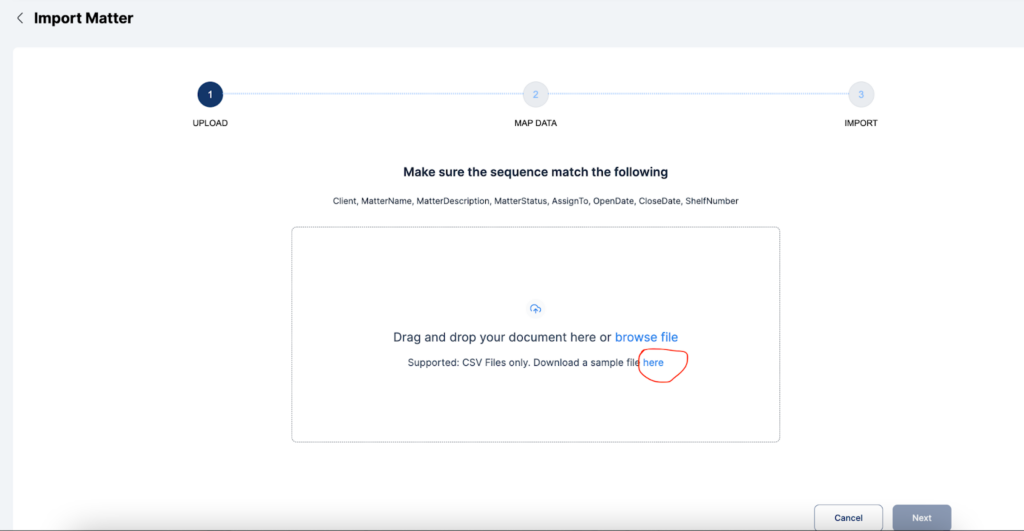Go back using the left chevron arrow
This screenshot has width=1024, height=531.
[19, 18]
